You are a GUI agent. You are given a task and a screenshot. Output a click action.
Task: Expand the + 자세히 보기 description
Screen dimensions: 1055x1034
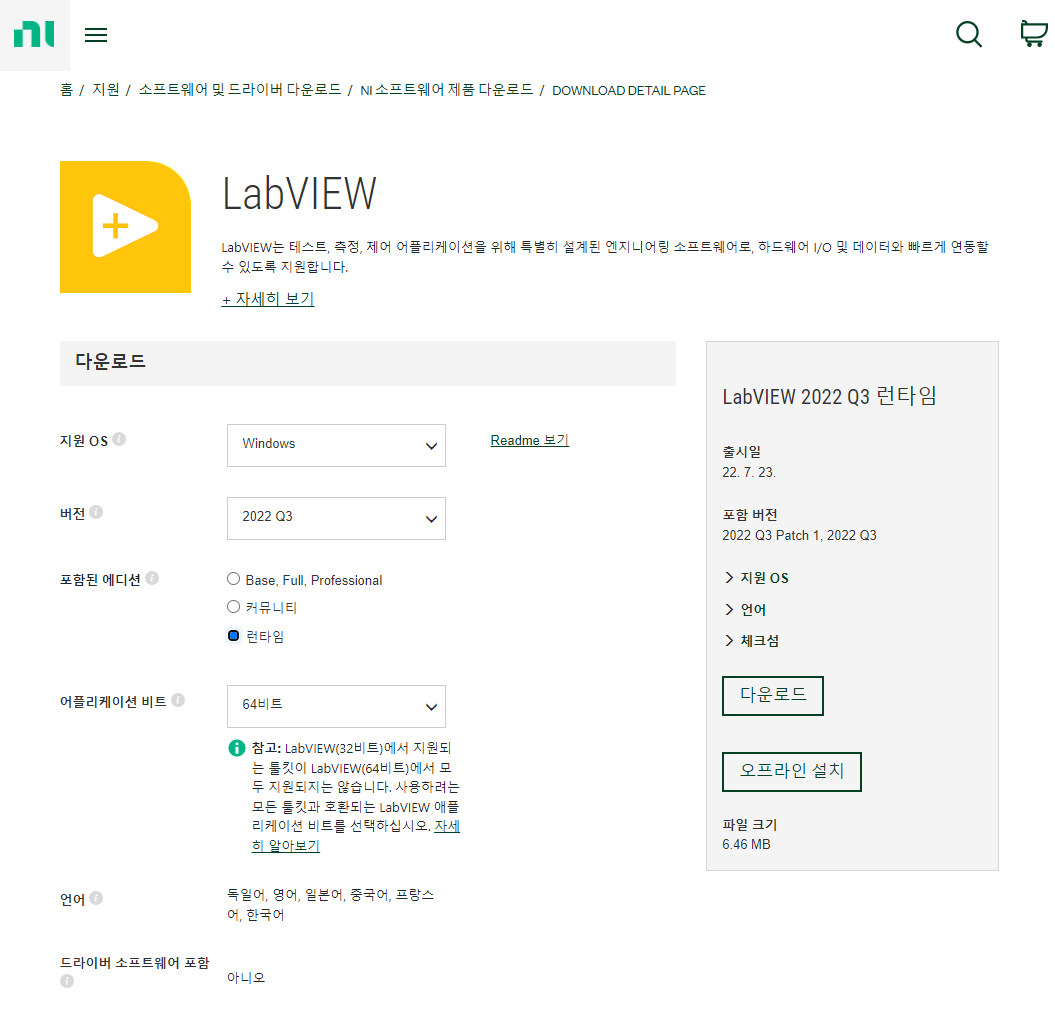click(267, 298)
